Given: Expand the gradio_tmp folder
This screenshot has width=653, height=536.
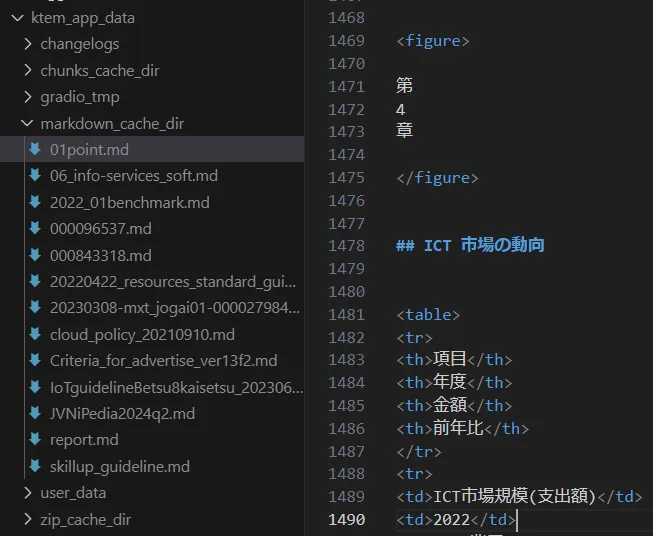Looking at the screenshot, I should pos(28,97).
